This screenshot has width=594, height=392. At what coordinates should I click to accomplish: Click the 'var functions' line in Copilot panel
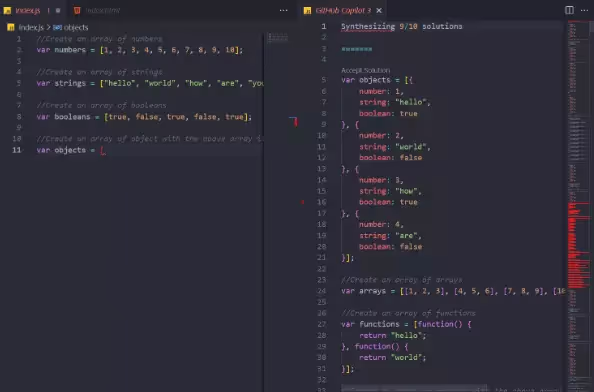pyautogui.click(x=406, y=324)
